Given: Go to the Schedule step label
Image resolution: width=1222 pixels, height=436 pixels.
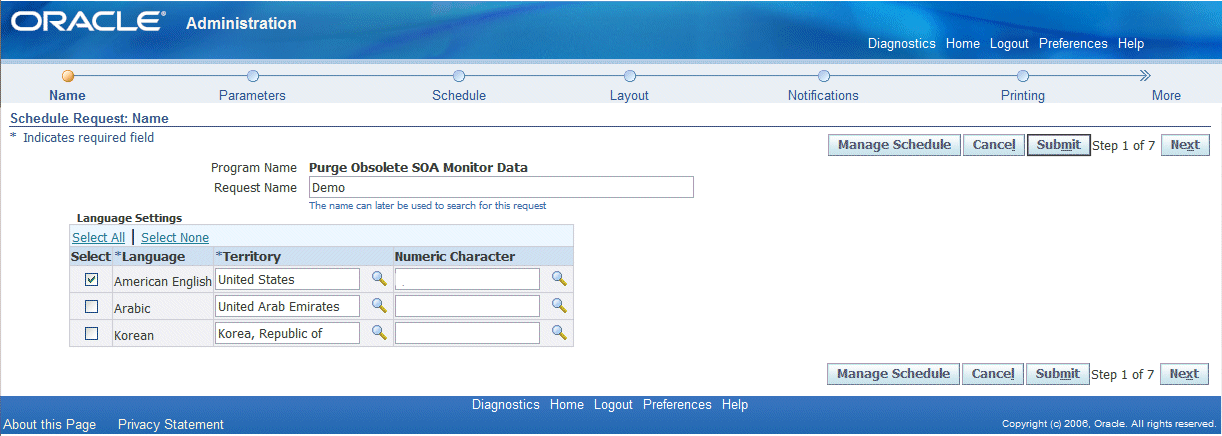Looking at the screenshot, I should 459,96.
